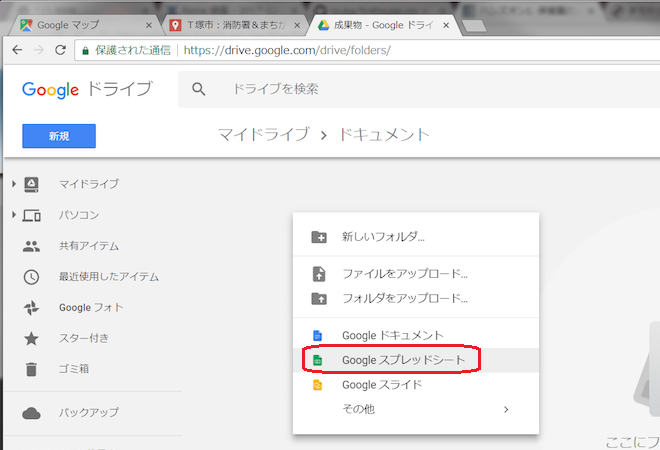Close the Google マップ tab

[x=149, y=26]
